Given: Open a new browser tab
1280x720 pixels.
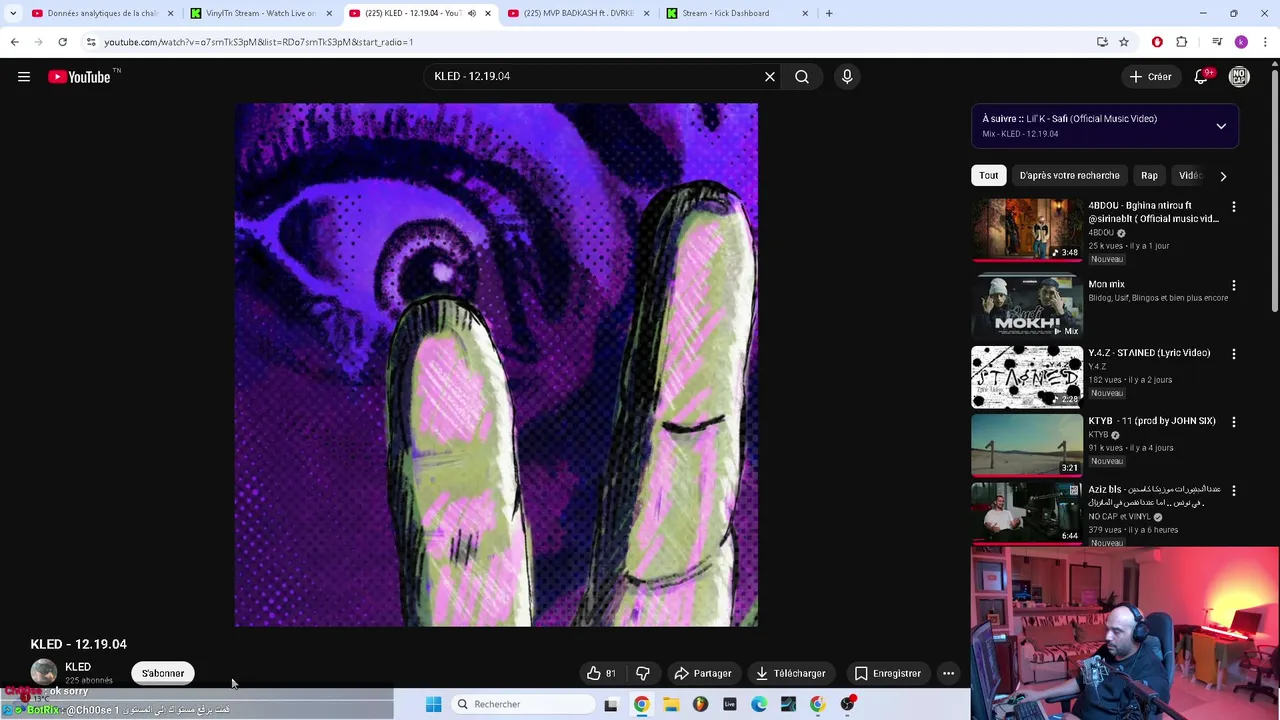Looking at the screenshot, I should (x=829, y=13).
